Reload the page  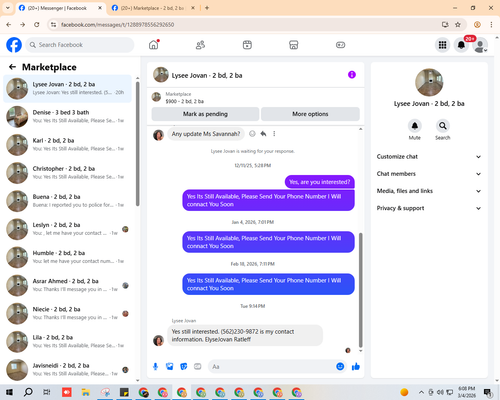click(37, 25)
